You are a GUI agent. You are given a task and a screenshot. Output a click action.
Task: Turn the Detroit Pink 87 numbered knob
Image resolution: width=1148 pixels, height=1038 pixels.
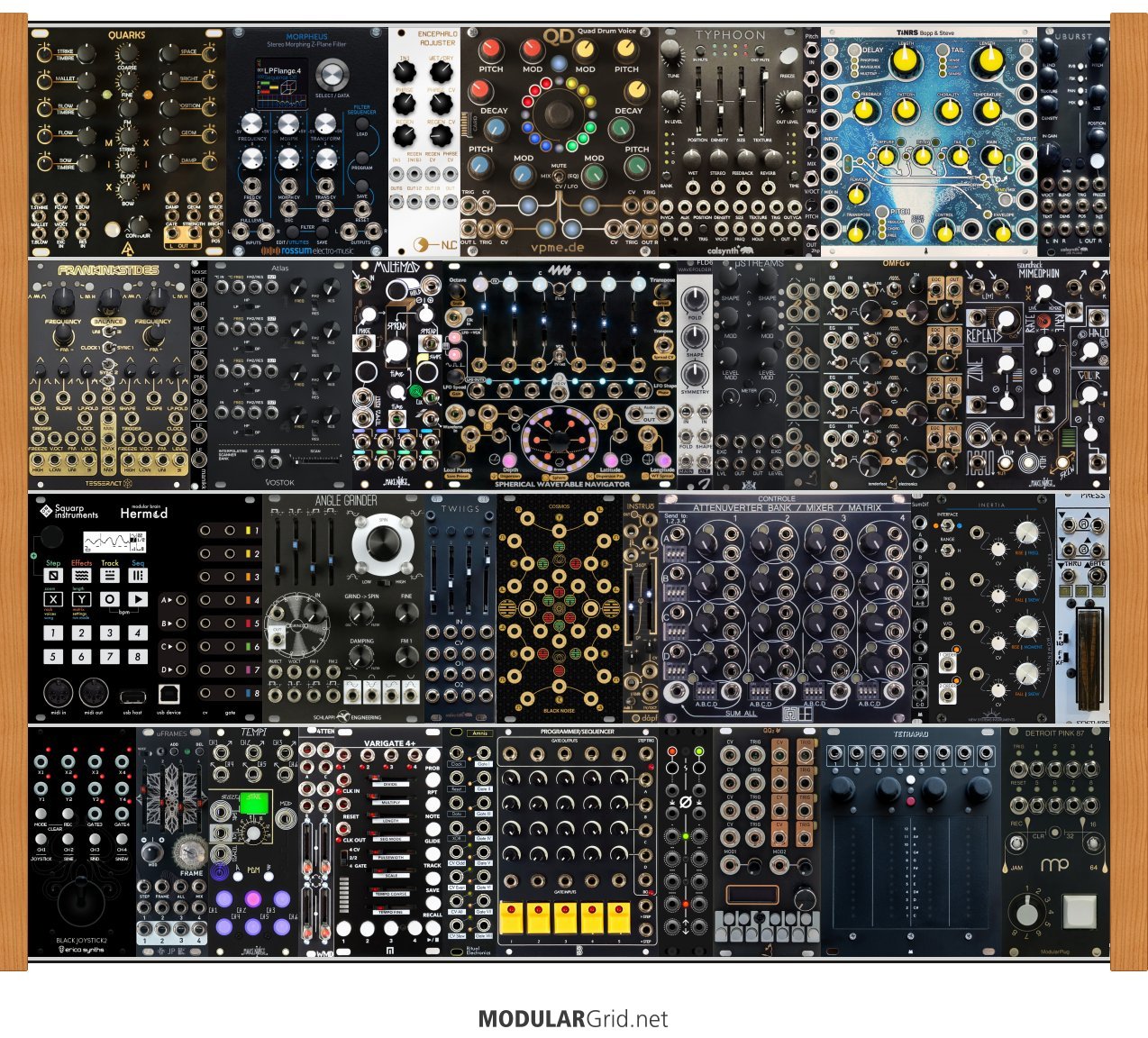(x=1028, y=913)
